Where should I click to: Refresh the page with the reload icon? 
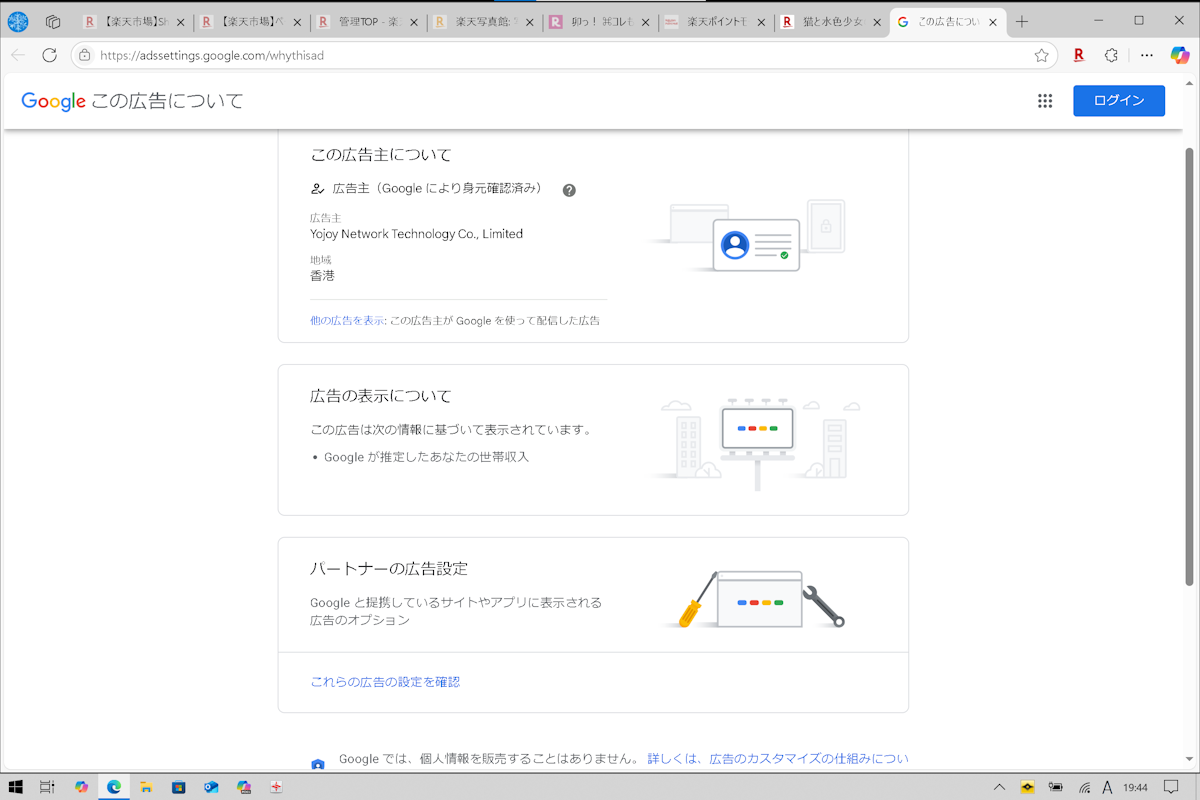point(49,56)
